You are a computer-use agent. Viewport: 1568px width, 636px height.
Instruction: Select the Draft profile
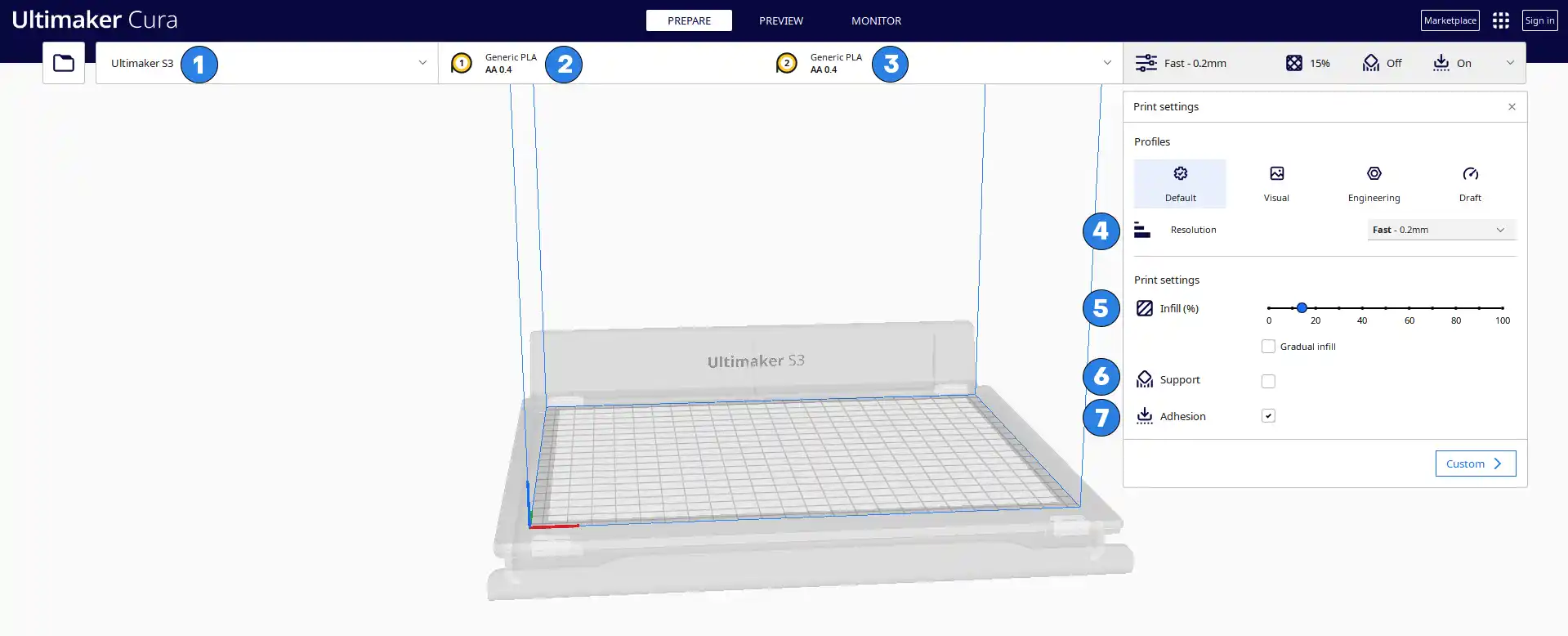(x=1470, y=184)
